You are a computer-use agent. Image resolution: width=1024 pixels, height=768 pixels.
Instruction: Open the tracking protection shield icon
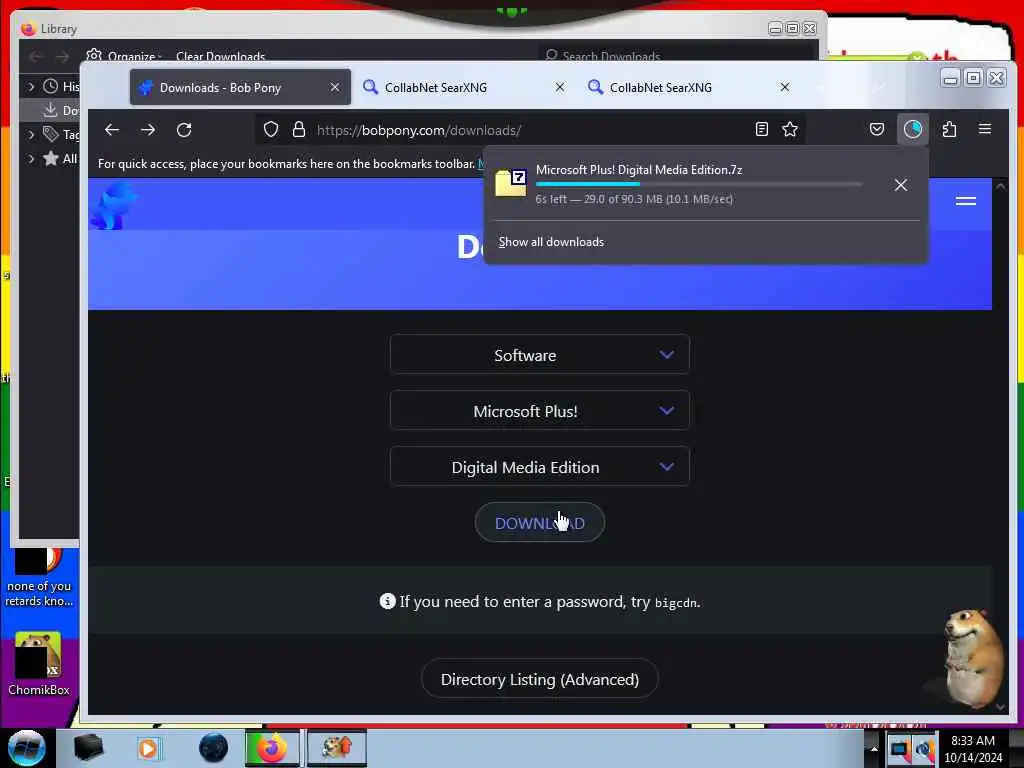[271, 129]
